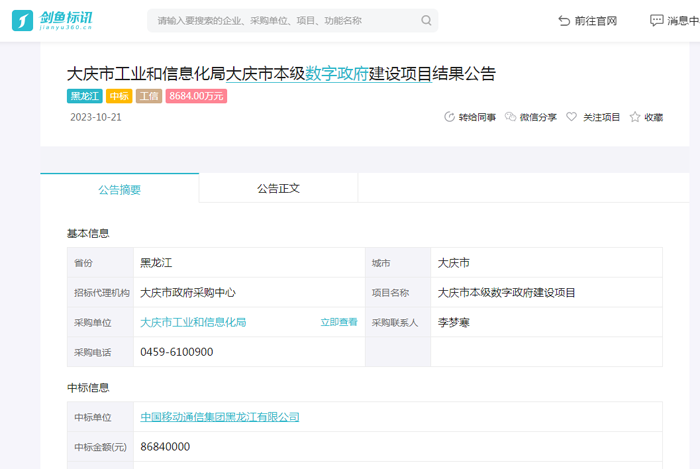Click the 前往官网 return arrow icon

coord(564,21)
